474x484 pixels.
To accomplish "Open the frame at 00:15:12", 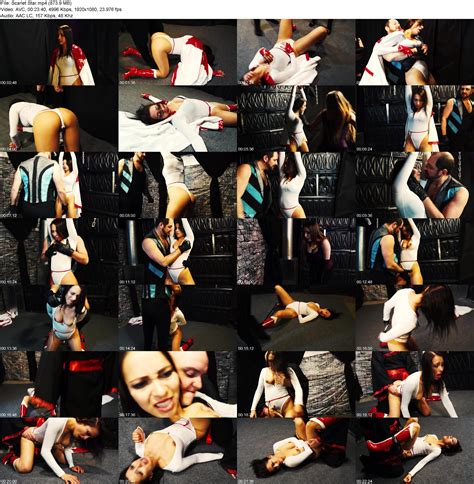I will pos(296,318).
